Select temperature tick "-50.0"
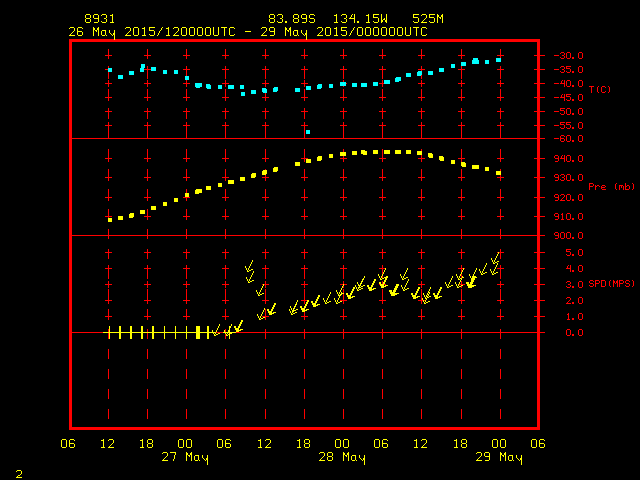 coord(568,112)
